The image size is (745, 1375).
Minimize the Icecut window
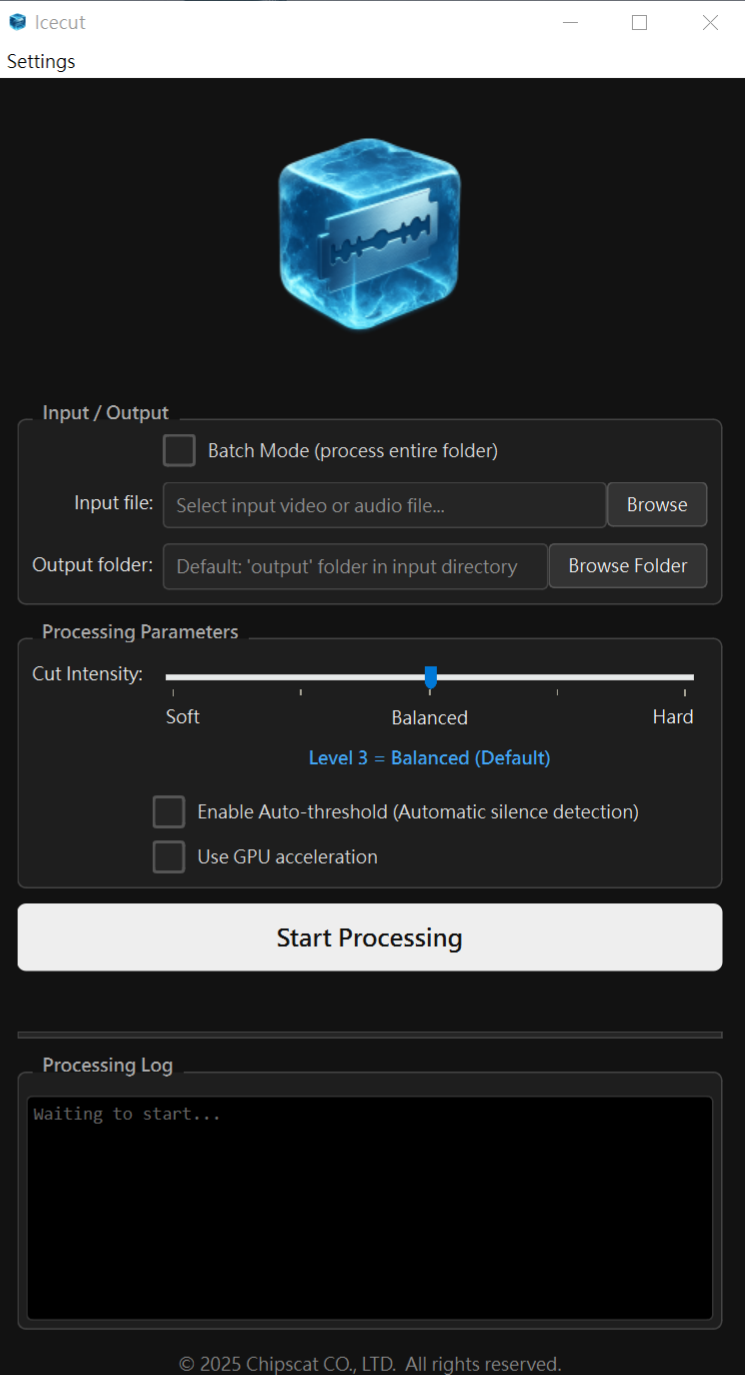point(570,22)
